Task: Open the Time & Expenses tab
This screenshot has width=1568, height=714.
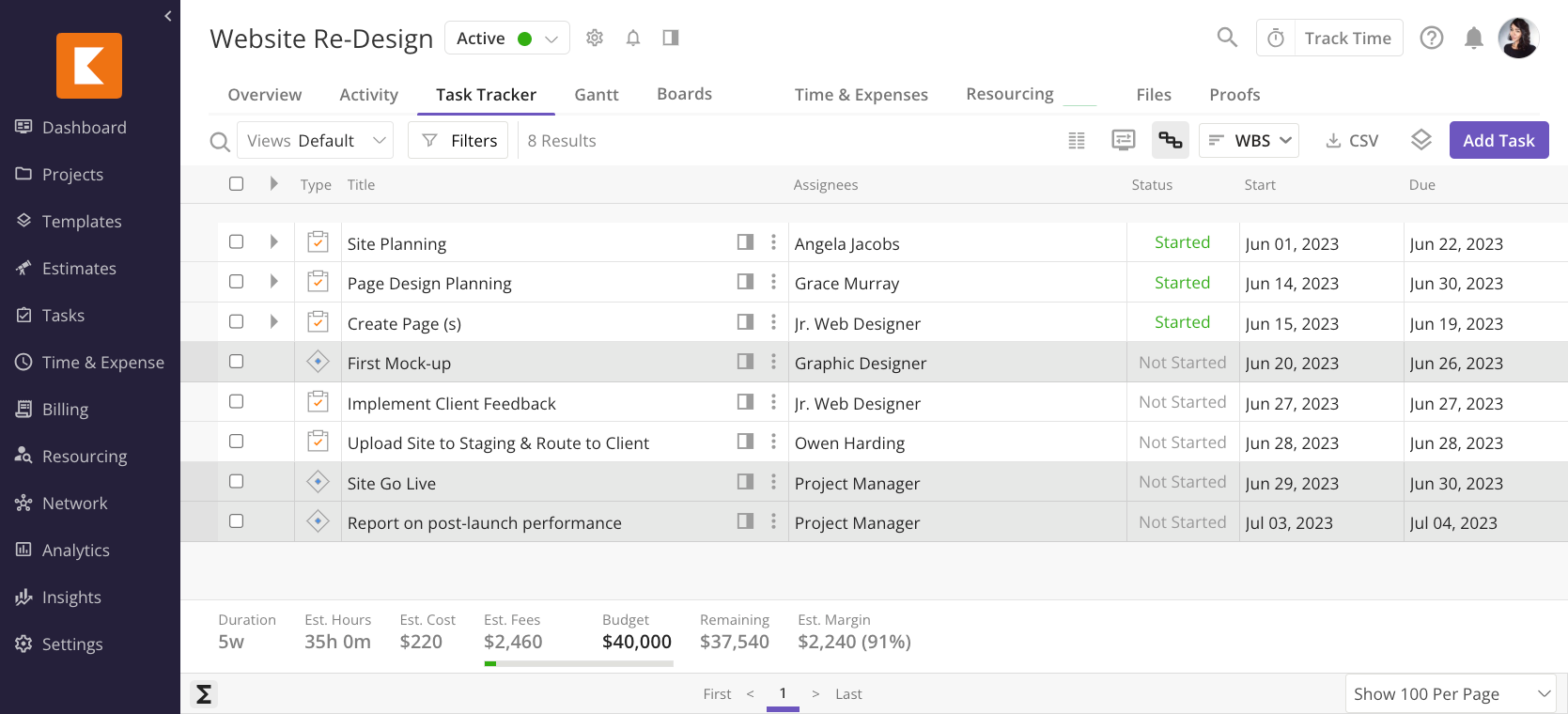Action: pyautogui.click(x=861, y=95)
